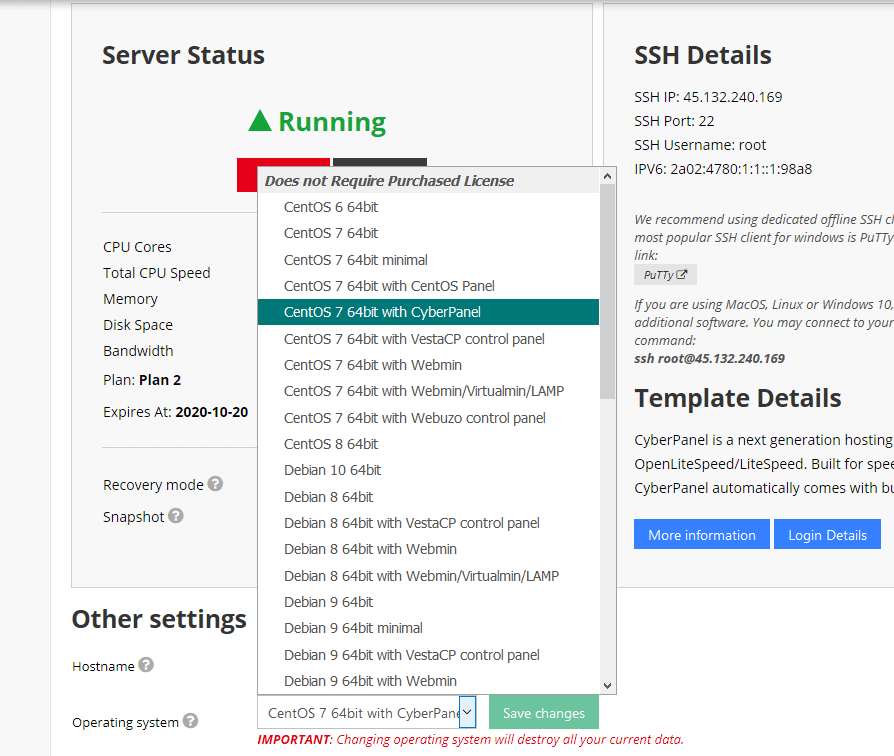This screenshot has height=756, width=894.
Task: Click the Hostname help question icon
Action: (146, 665)
